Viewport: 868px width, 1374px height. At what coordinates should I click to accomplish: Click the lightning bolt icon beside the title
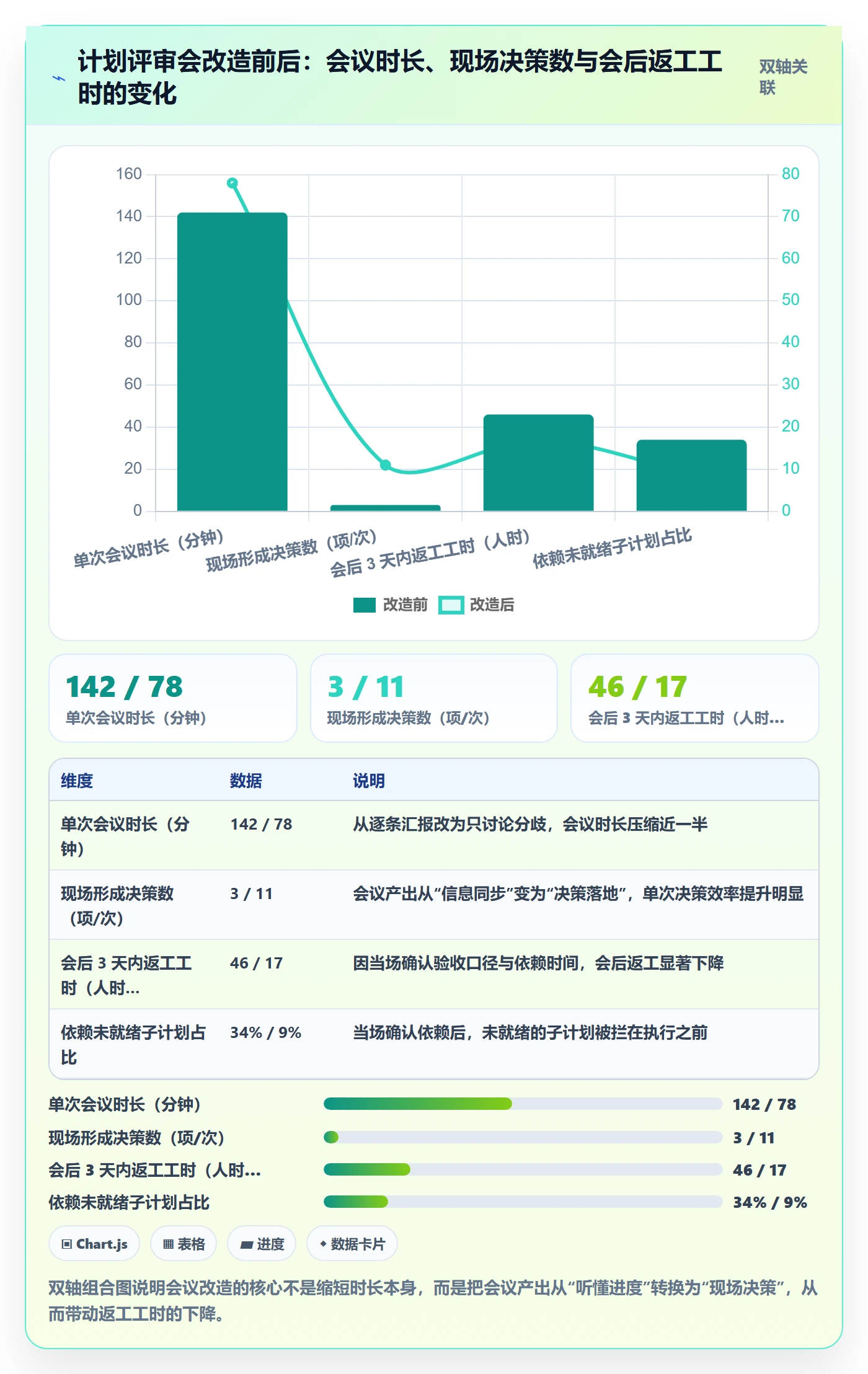click(59, 78)
